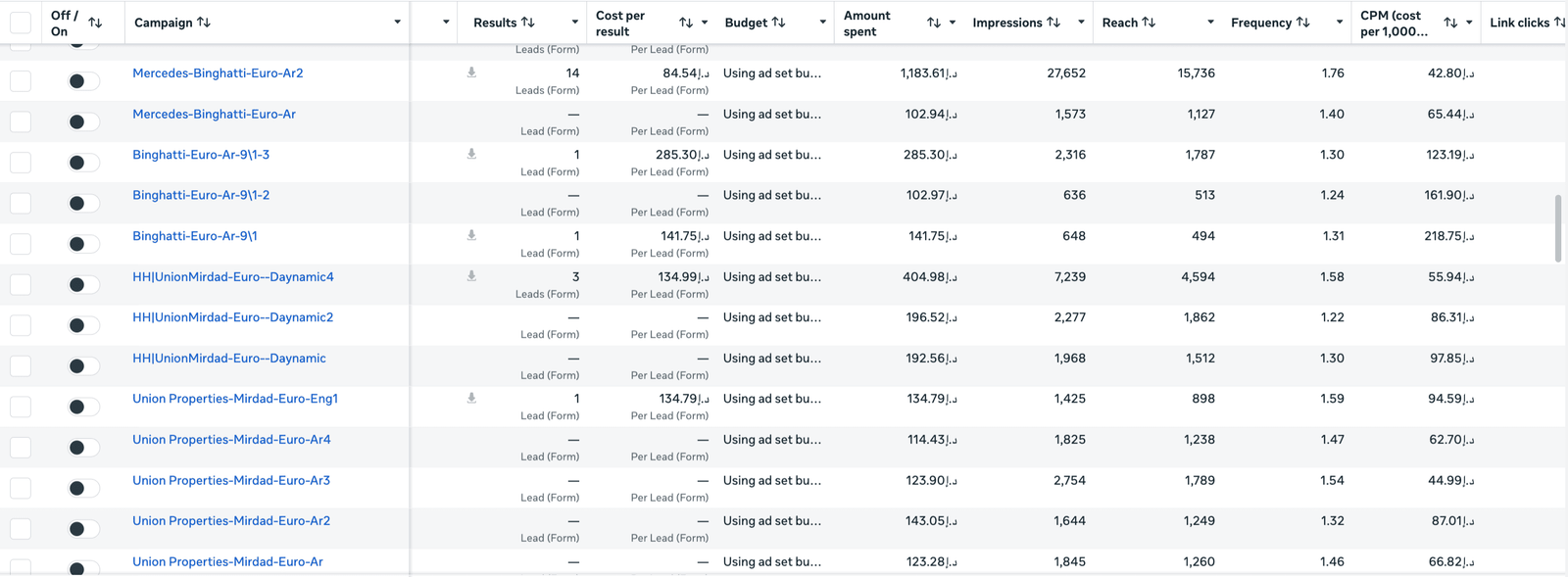The width and height of the screenshot is (1568, 577).
Task: Select all rows with header checkbox
Action: 21,22
